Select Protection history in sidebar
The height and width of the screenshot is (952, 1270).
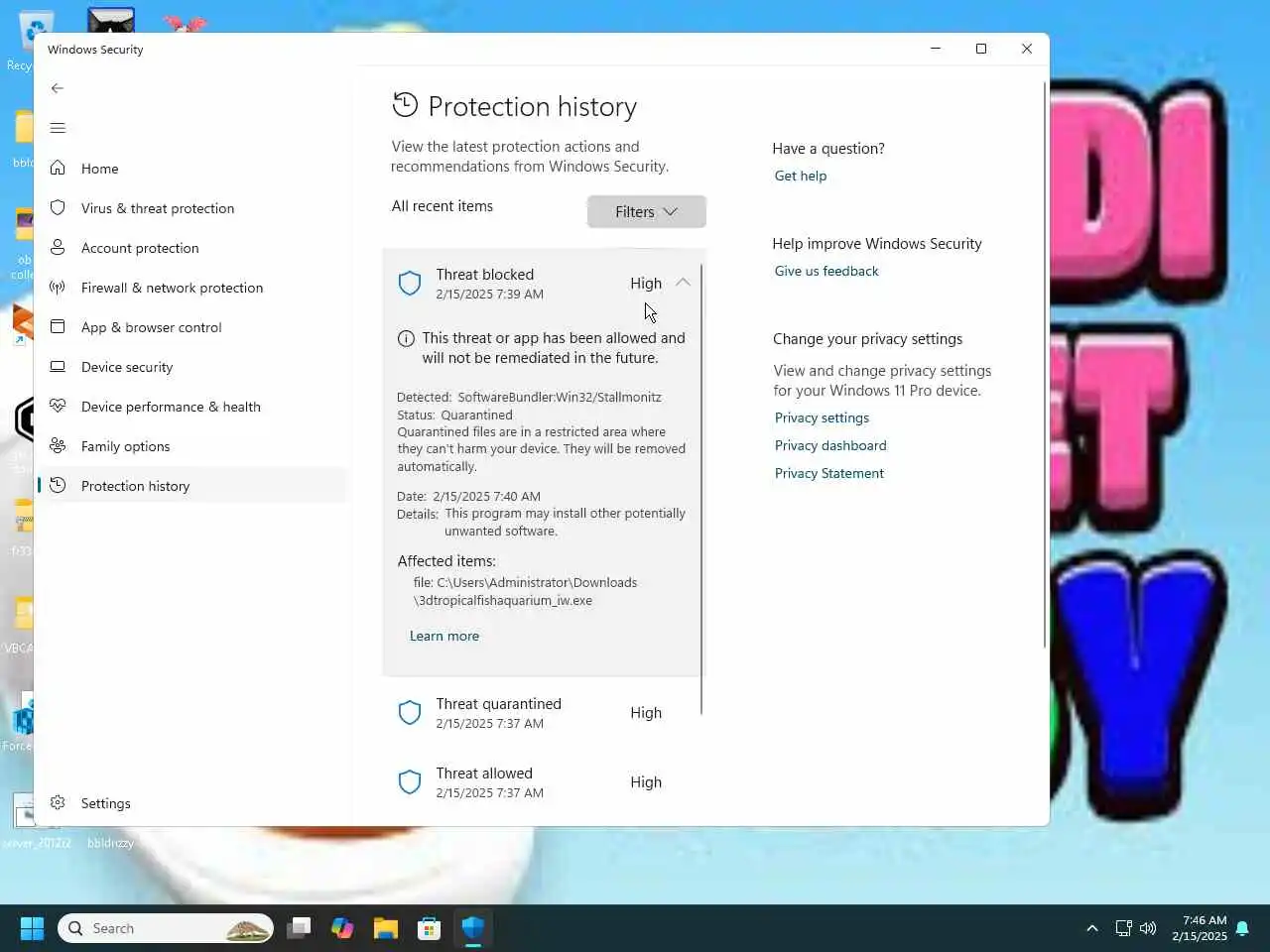click(x=192, y=486)
